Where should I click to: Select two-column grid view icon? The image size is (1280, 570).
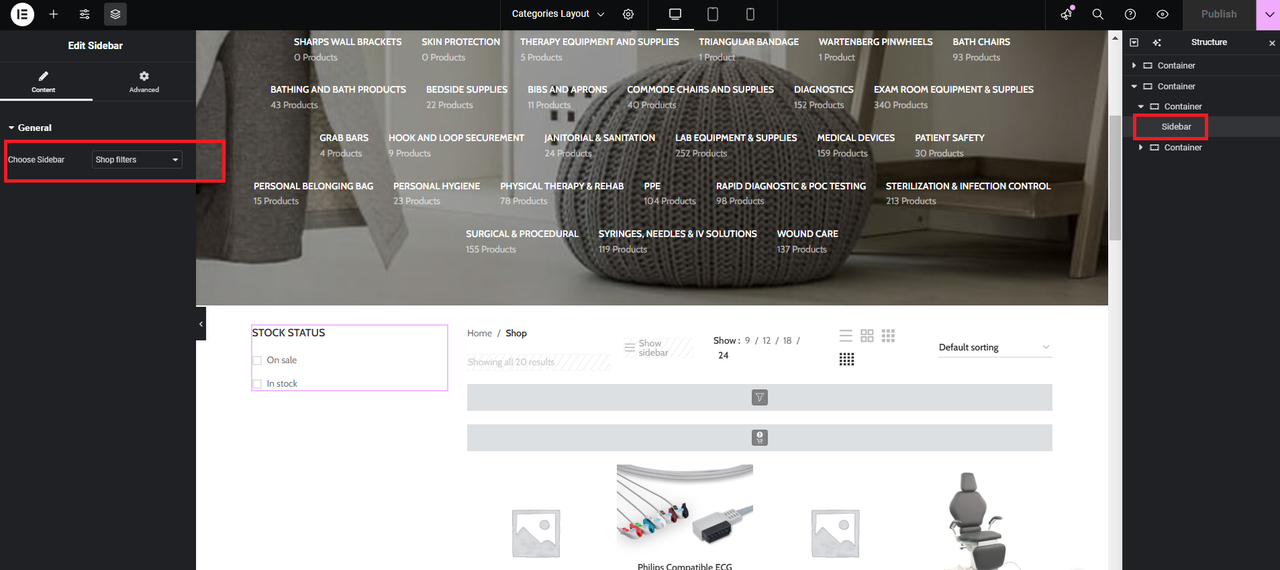point(867,335)
